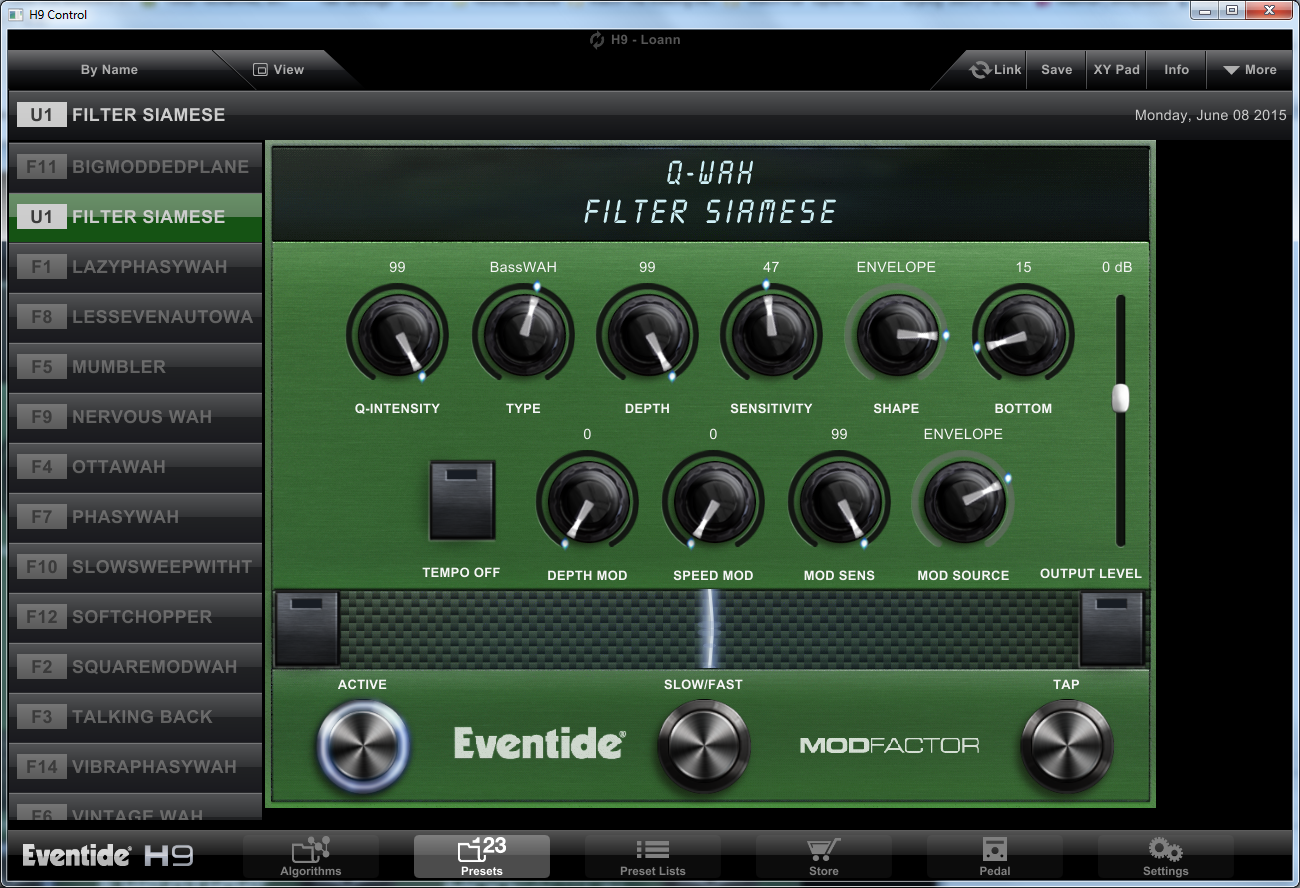Viewport: 1300px width, 888px height.
Task: Select the MUMBLER preset
Action: [135, 367]
